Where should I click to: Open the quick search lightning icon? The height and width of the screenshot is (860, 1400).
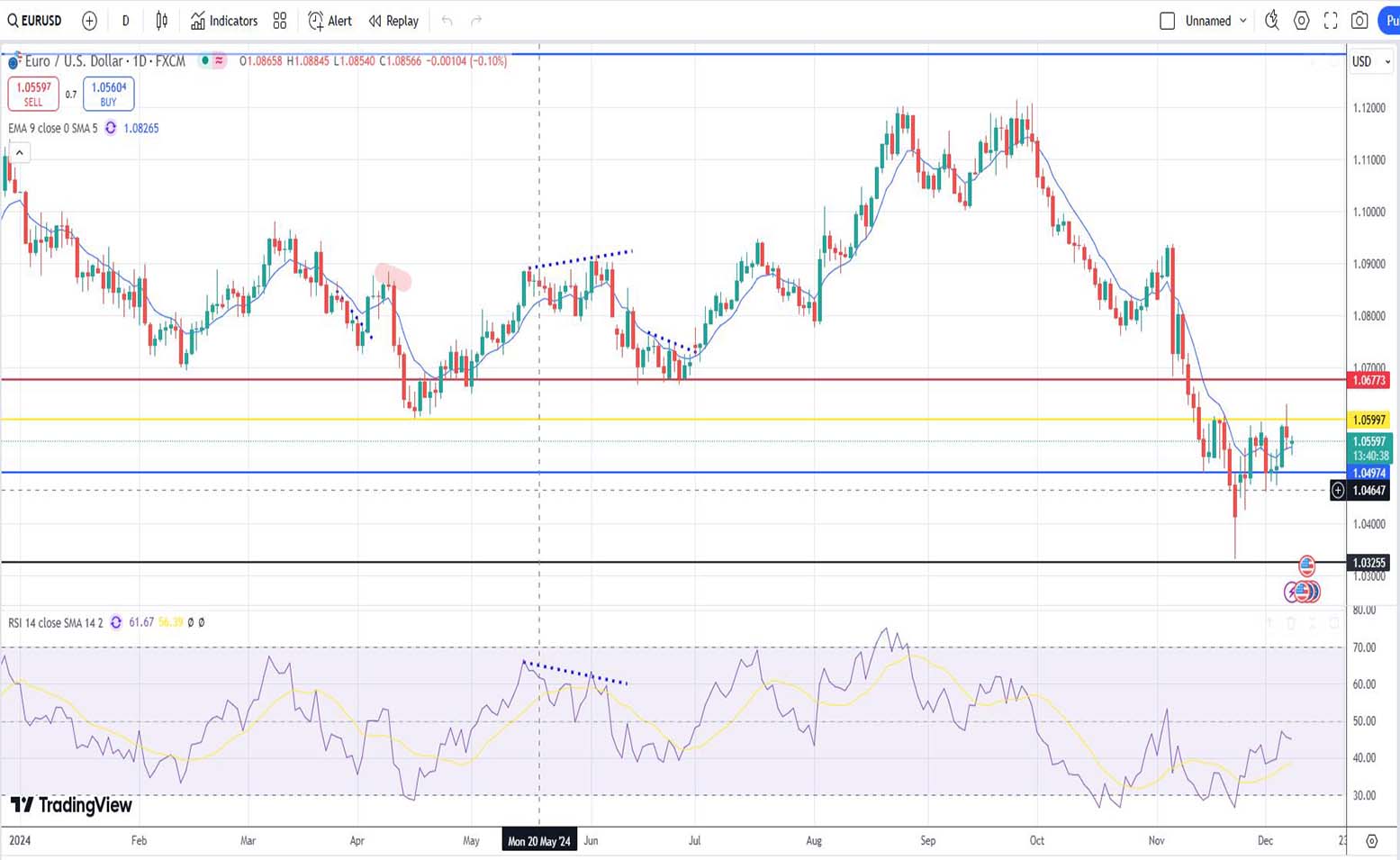coord(1271,21)
